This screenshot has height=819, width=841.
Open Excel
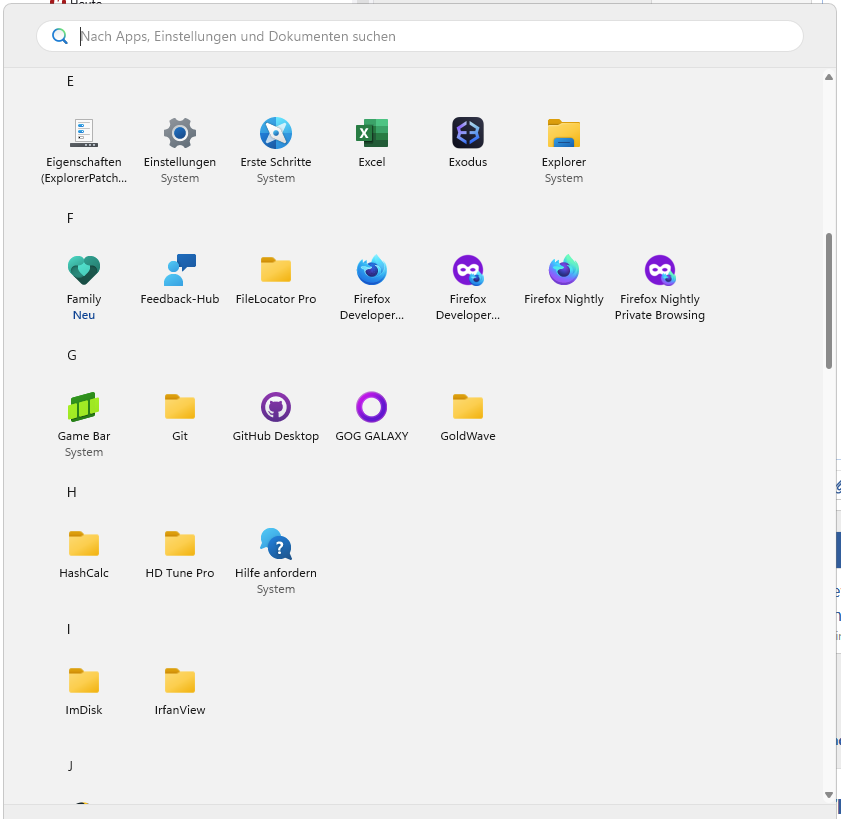(x=372, y=143)
